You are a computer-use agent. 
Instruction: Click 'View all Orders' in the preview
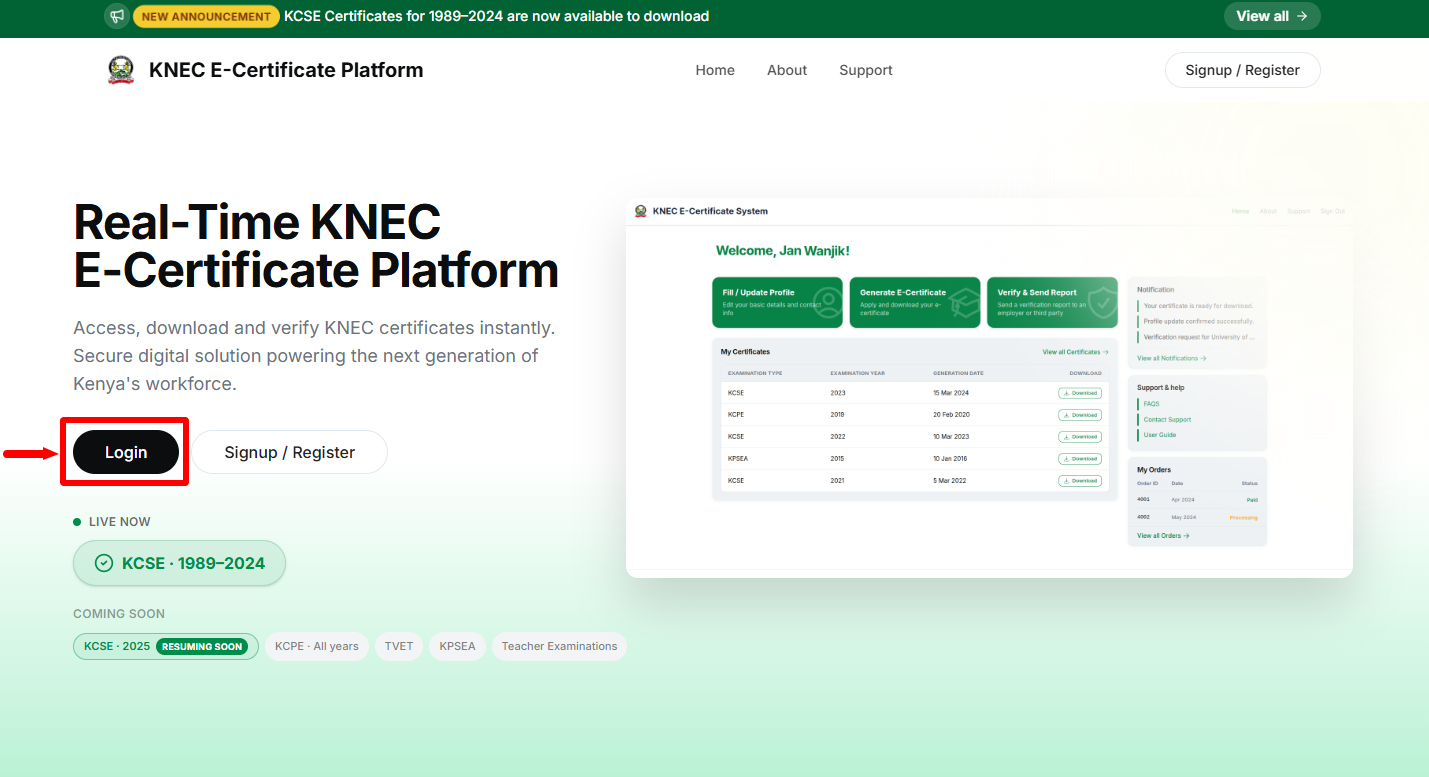coord(1163,536)
